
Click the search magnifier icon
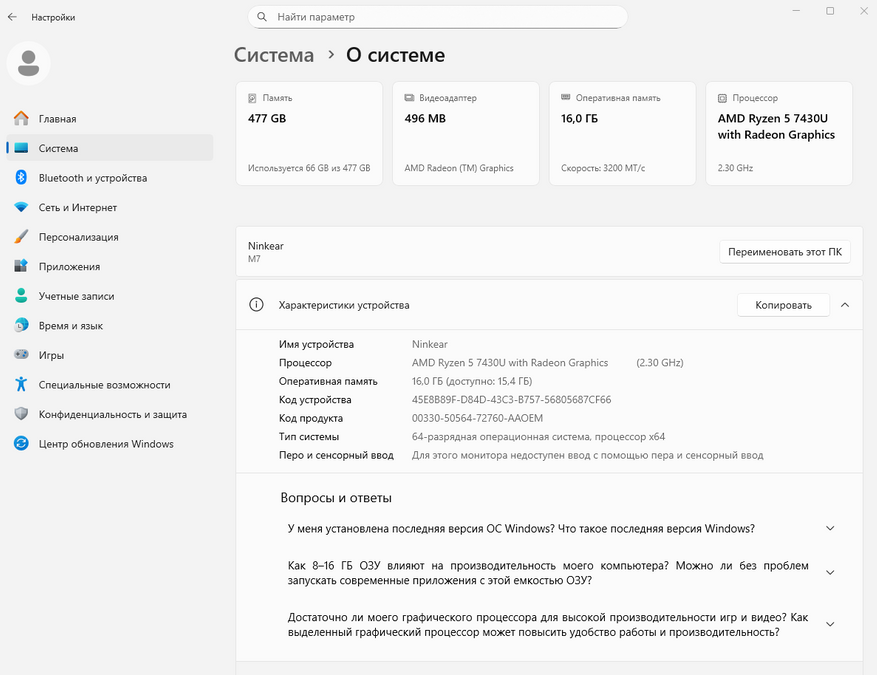click(262, 17)
